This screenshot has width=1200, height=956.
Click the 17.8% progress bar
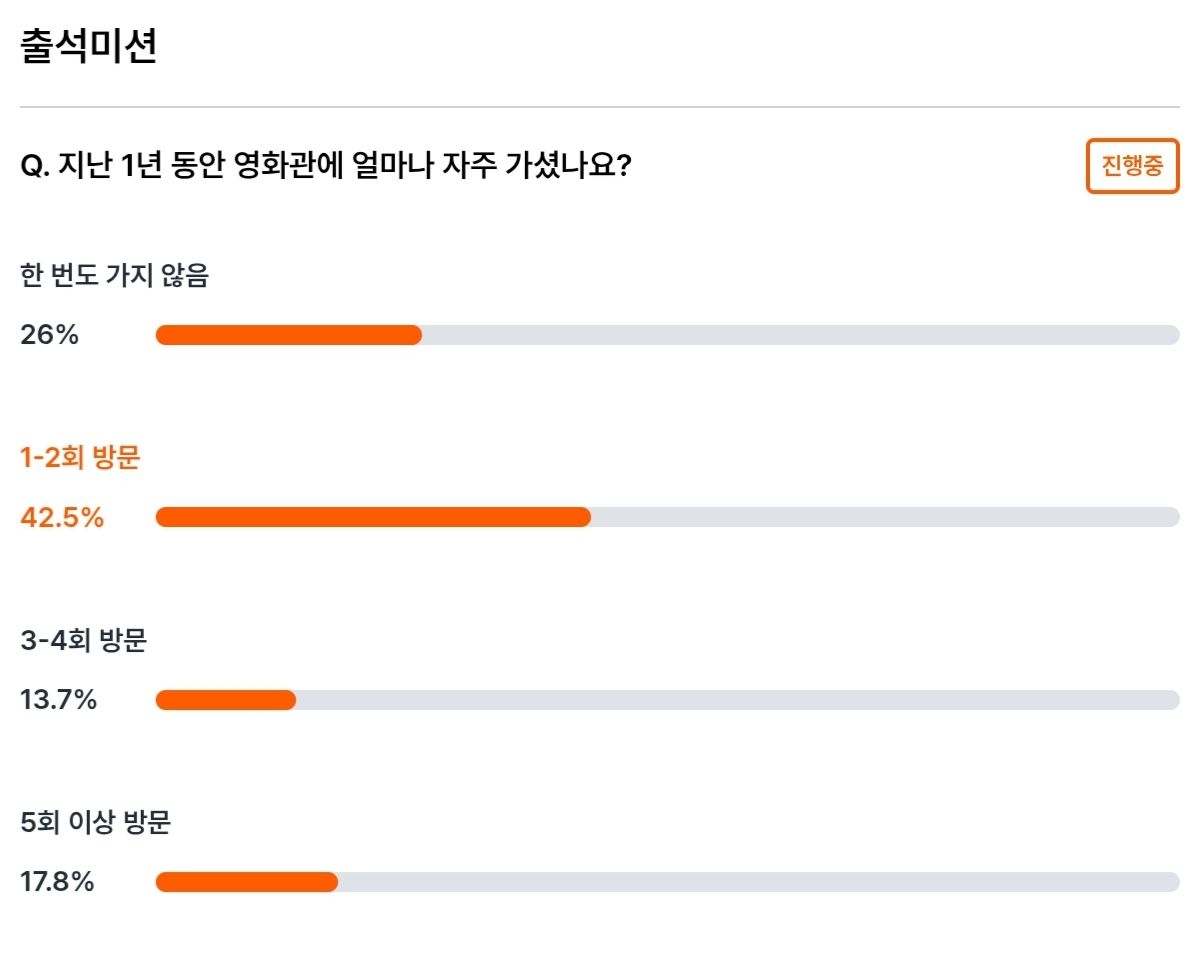667,882
